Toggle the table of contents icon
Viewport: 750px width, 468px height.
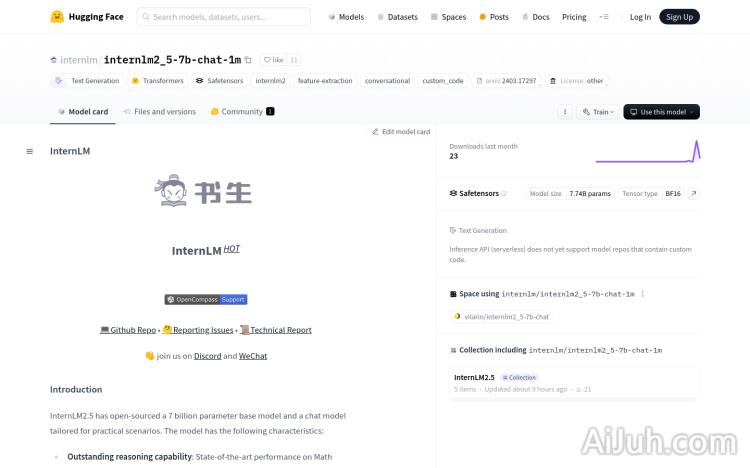[x=30, y=152]
